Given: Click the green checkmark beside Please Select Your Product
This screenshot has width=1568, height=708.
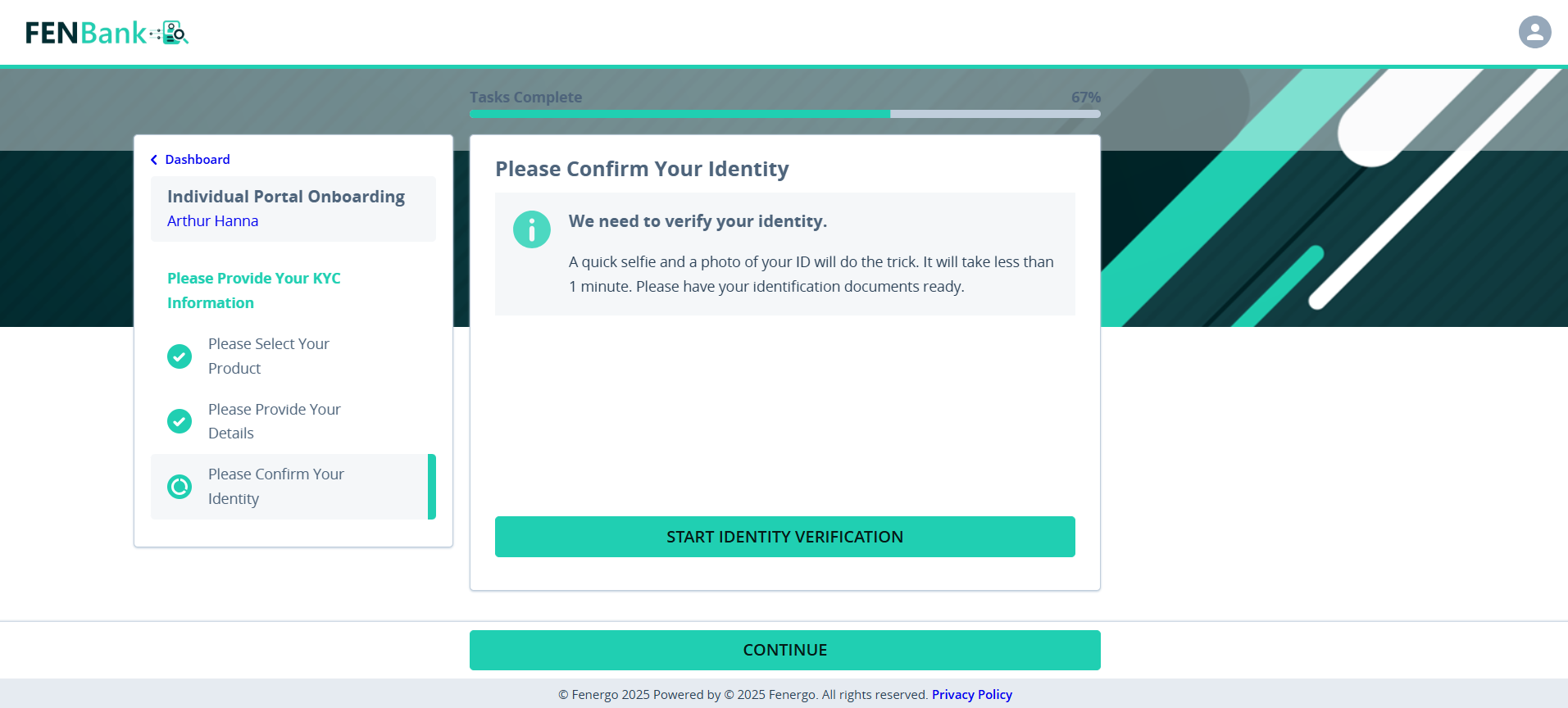Looking at the screenshot, I should pyautogui.click(x=180, y=356).
